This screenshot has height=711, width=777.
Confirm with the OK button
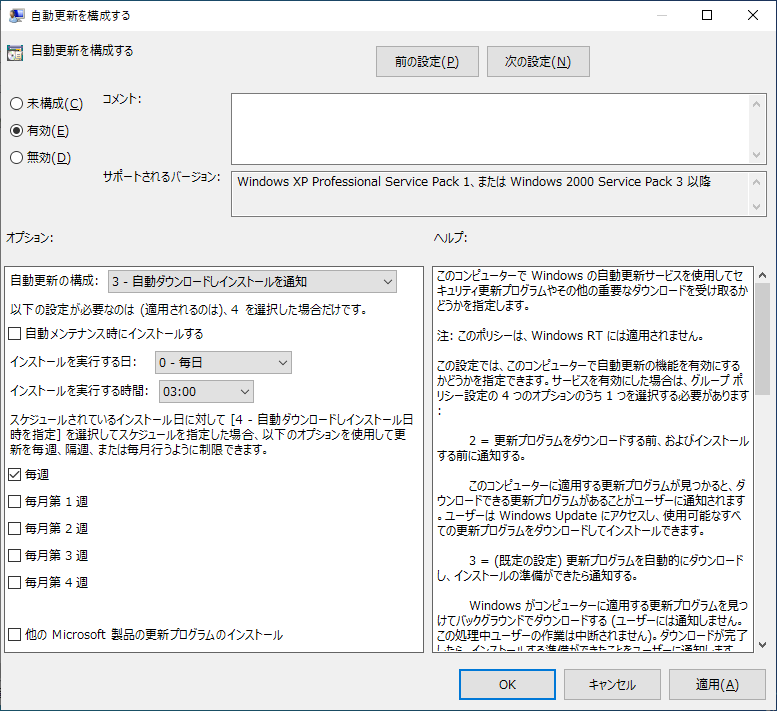pyautogui.click(x=507, y=685)
